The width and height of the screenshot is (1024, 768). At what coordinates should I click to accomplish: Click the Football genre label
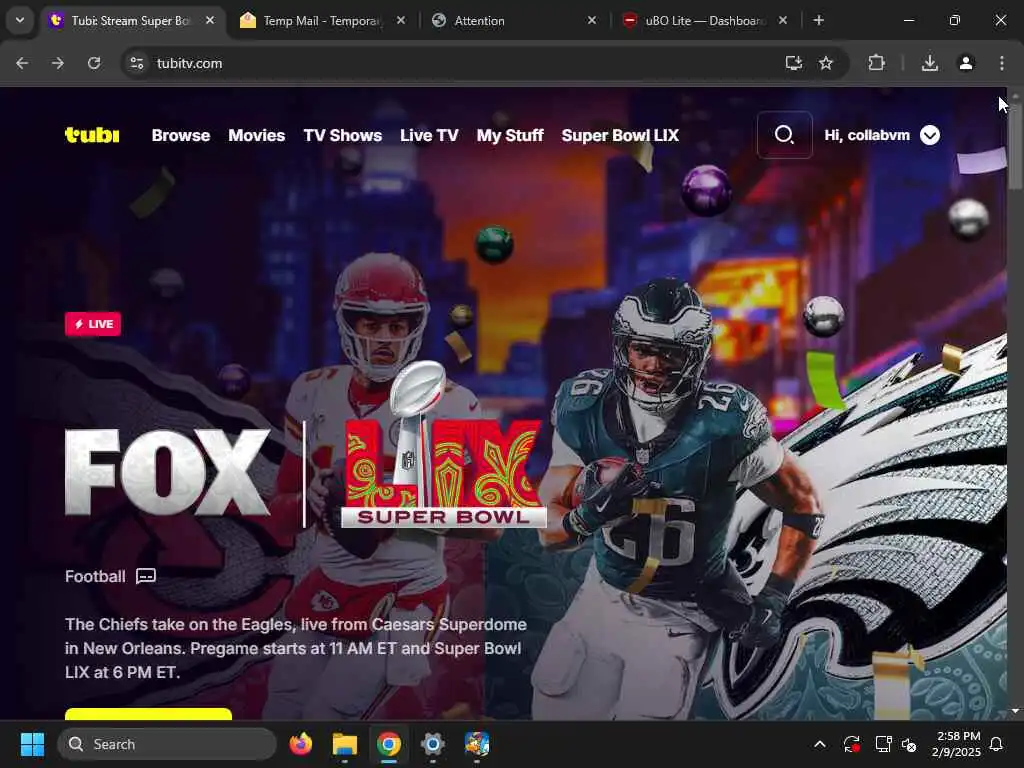(95, 576)
